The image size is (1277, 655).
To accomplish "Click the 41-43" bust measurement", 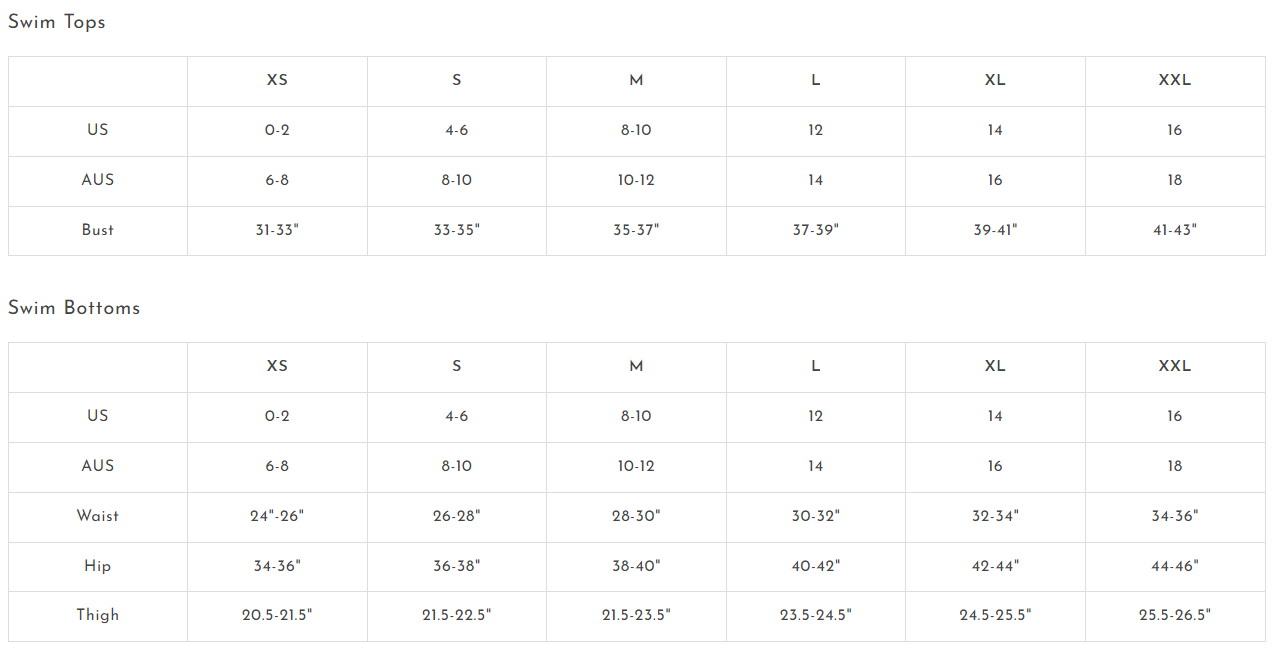I will pos(1174,230).
